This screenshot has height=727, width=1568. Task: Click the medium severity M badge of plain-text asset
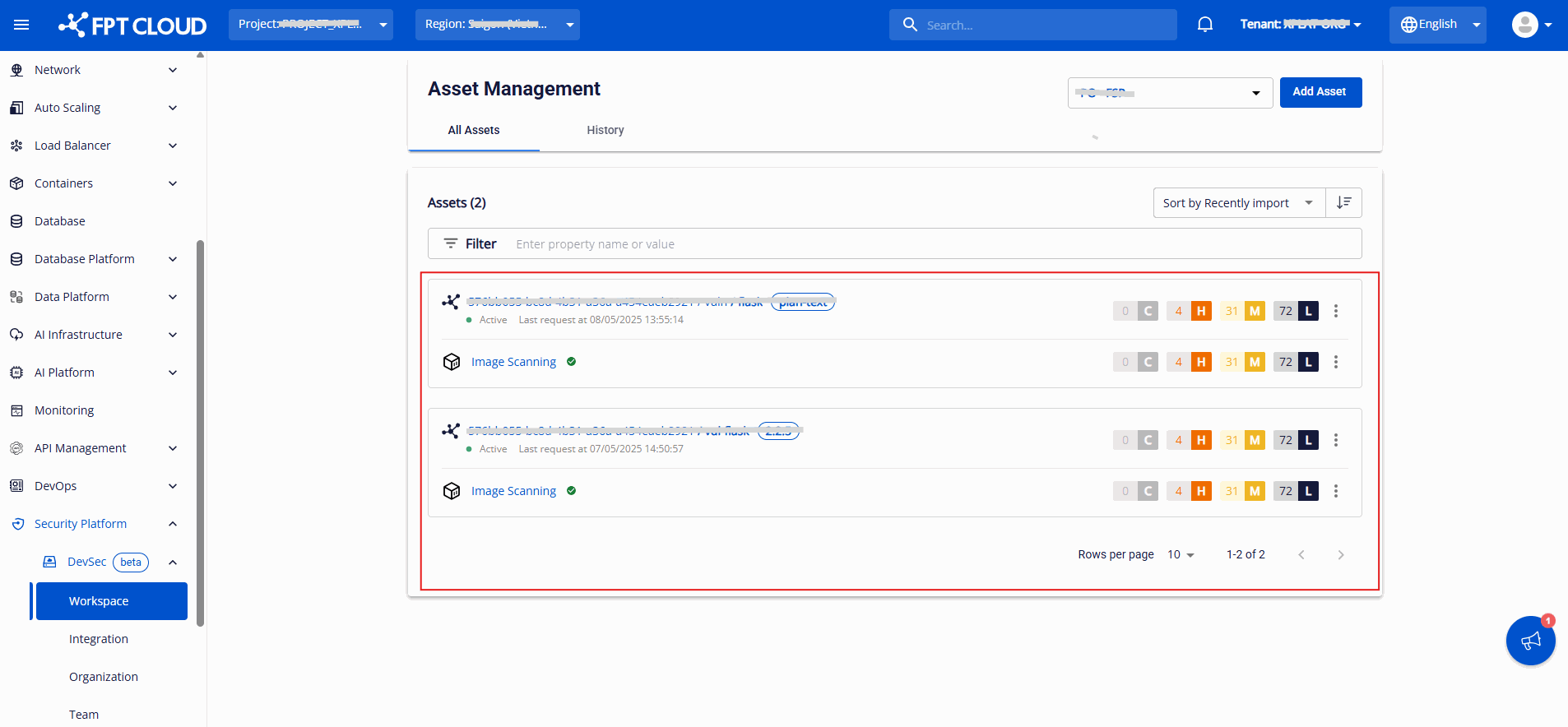pos(1255,311)
